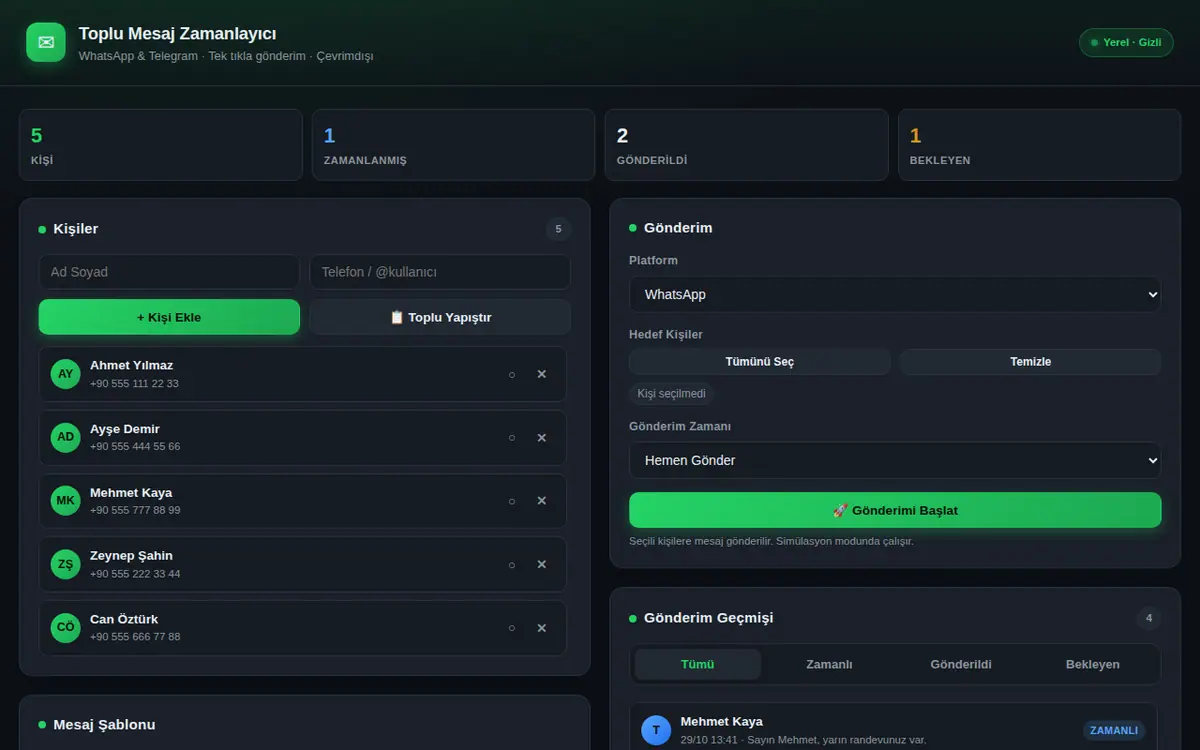
Task: Click the Kişi seçilmedi chip
Action: click(x=671, y=394)
